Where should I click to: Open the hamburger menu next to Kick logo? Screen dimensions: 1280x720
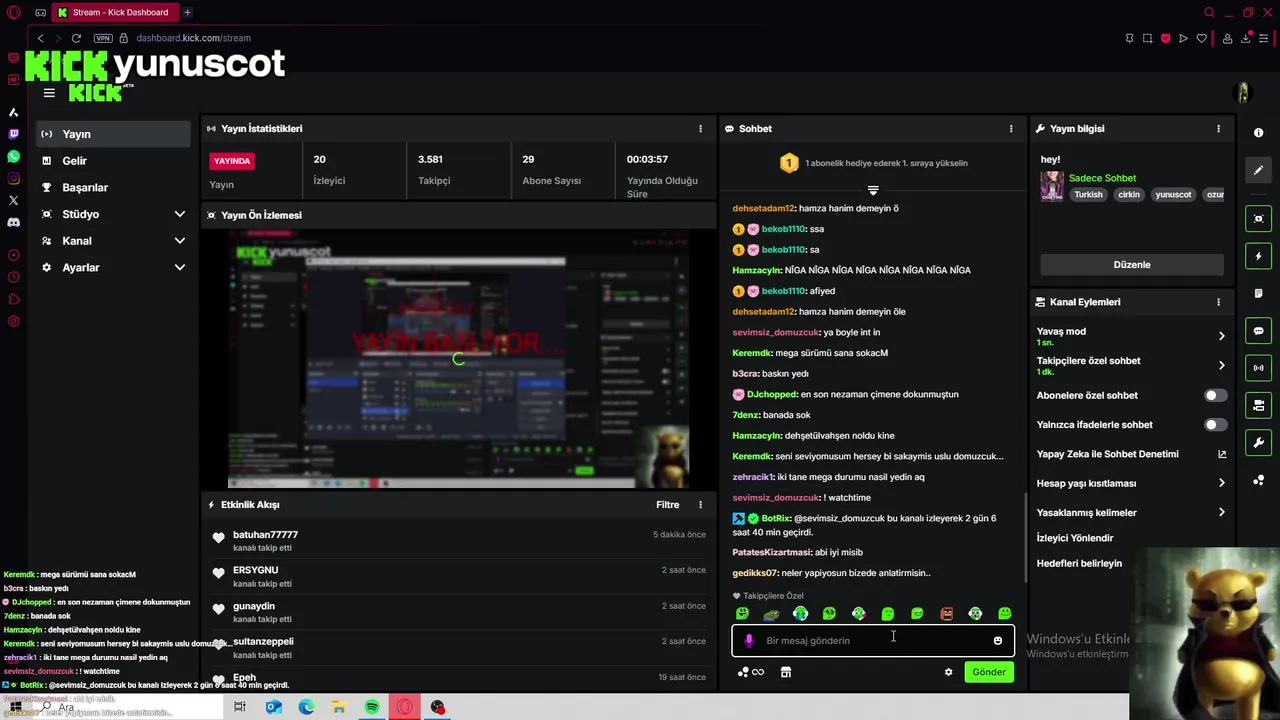(49, 93)
